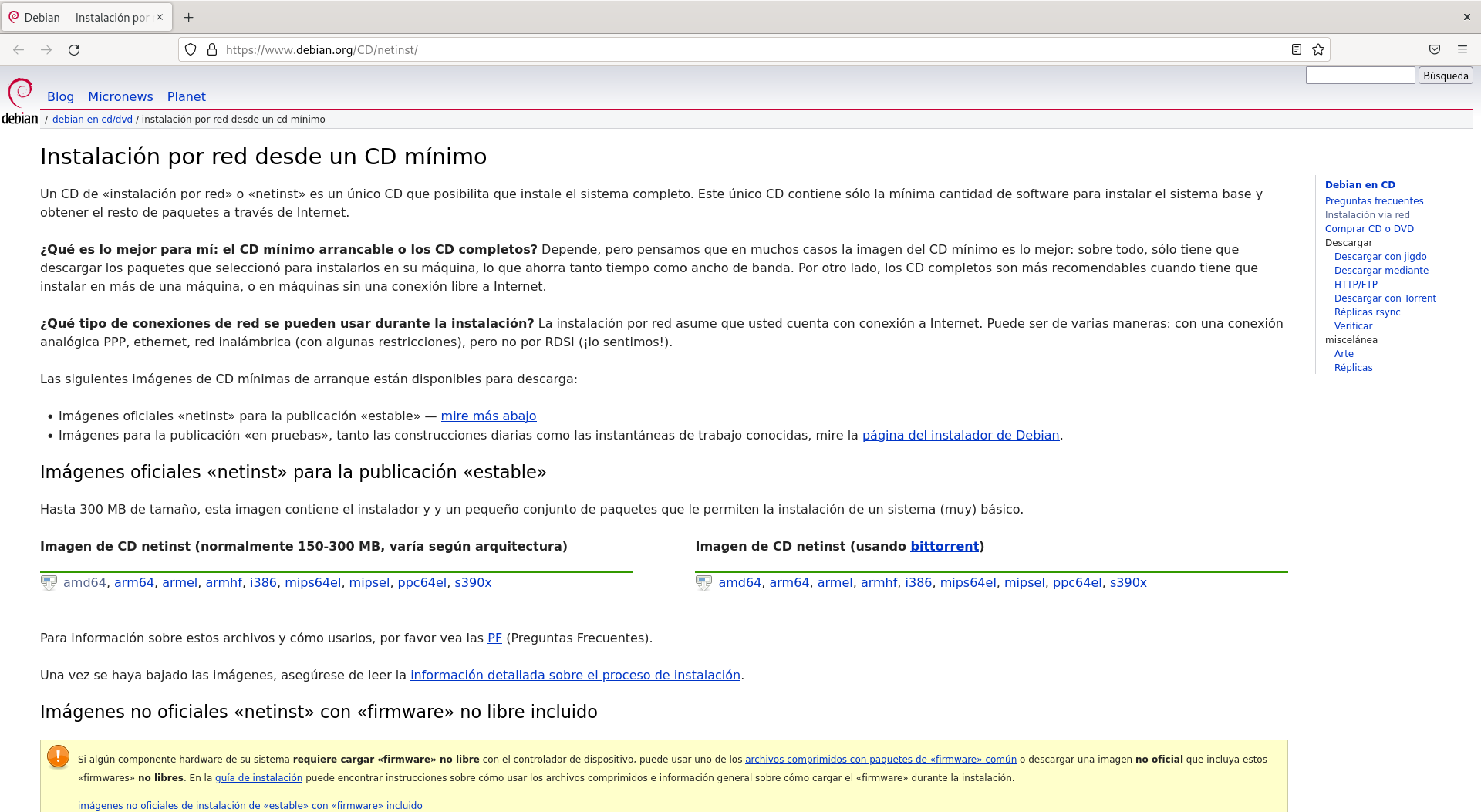Image resolution: width=1481 pixels, height=812 pixels.
Task: Download the amd64 netinst CD image
Action: 85,583
